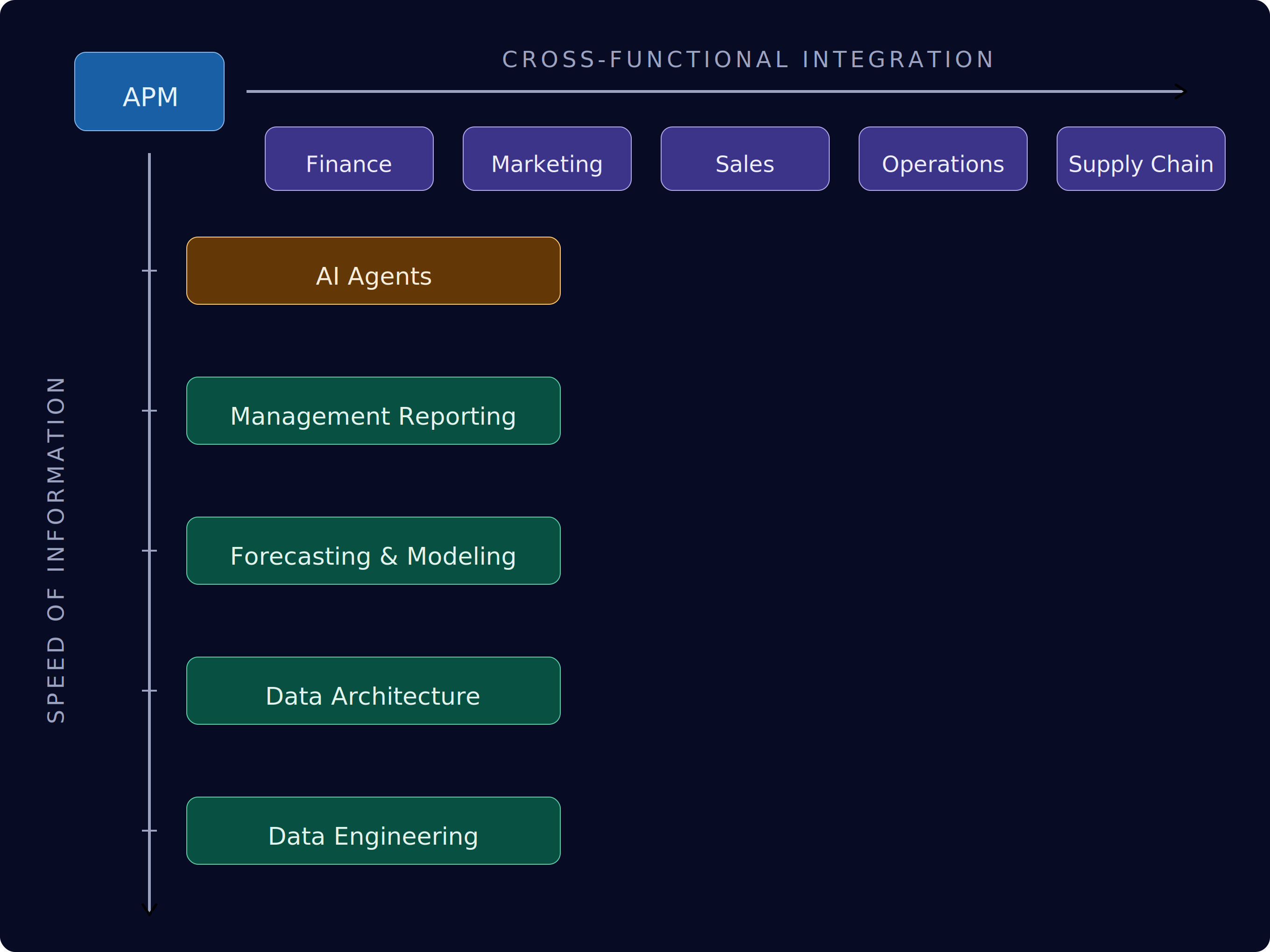Click the Cross-Functional Integration heading
This screenshot has height=952, width=1270.
click(x=748, y=60)
